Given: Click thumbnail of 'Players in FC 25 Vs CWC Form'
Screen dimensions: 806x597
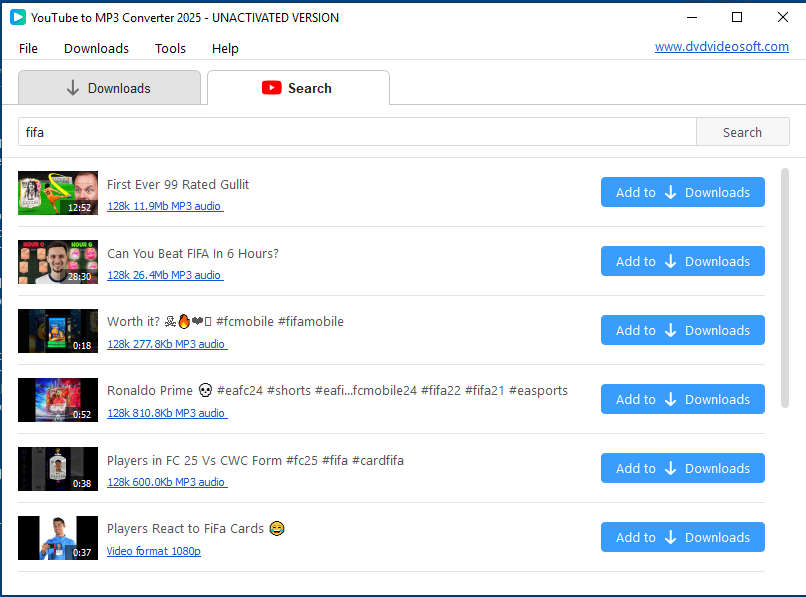Looking at the screenshot, I should [x=58, y=468].
